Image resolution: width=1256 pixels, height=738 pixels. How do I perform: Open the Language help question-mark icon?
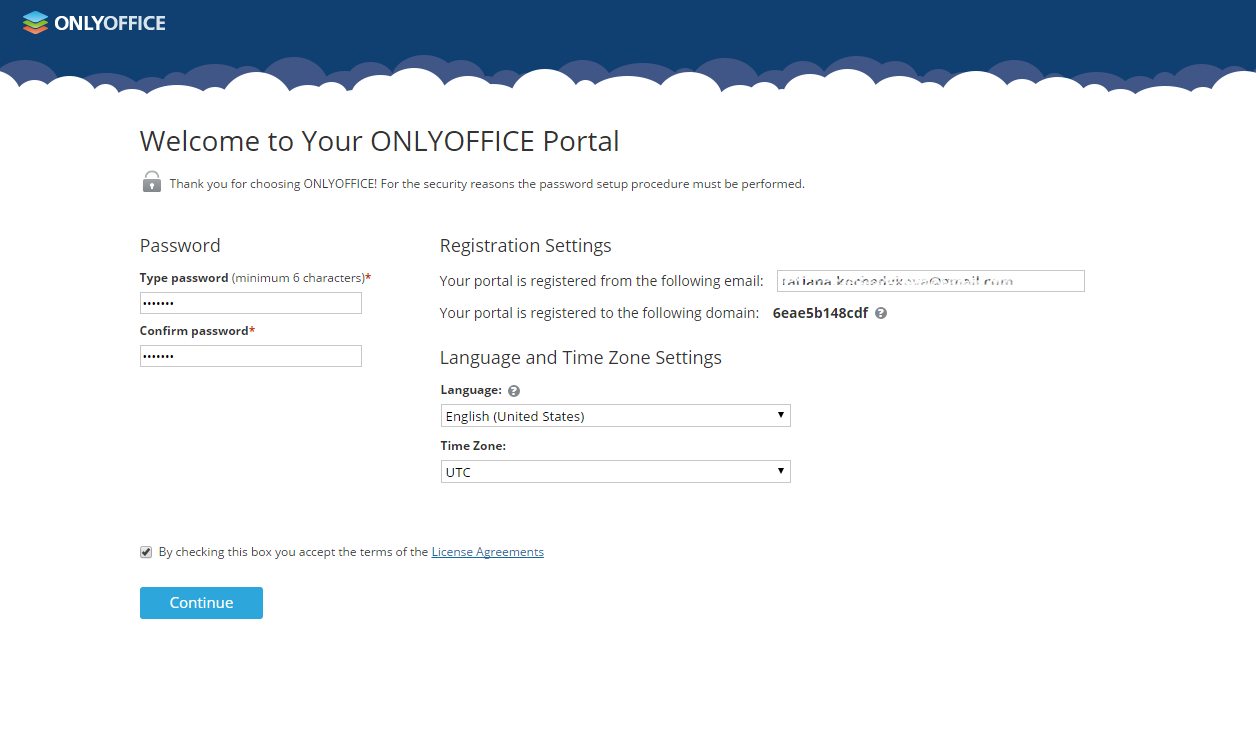[x=514, y=391]
